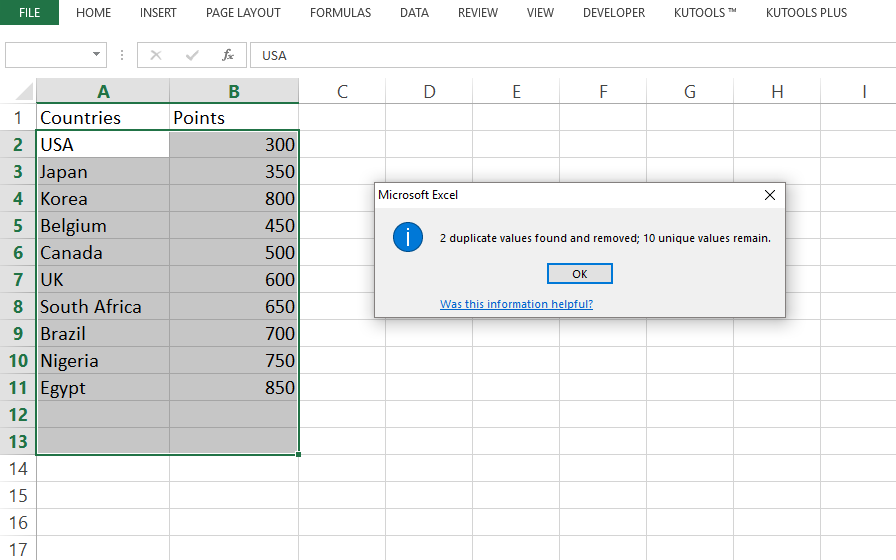Switch to the DATA ribbon tab

414,13
